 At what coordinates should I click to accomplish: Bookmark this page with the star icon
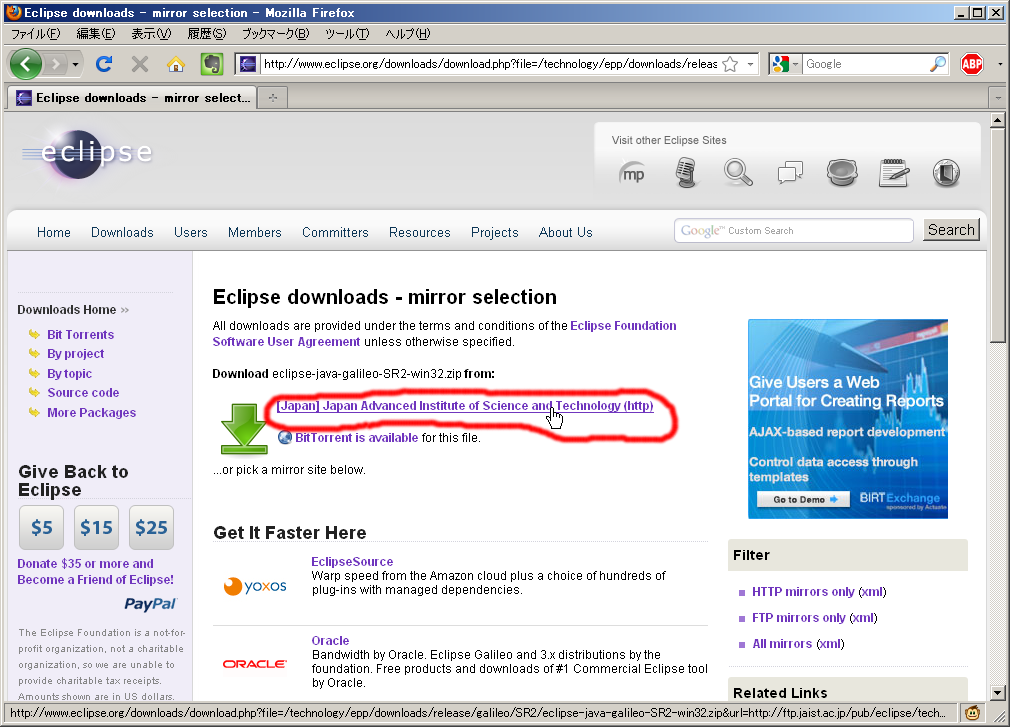(x=730, y=64)
